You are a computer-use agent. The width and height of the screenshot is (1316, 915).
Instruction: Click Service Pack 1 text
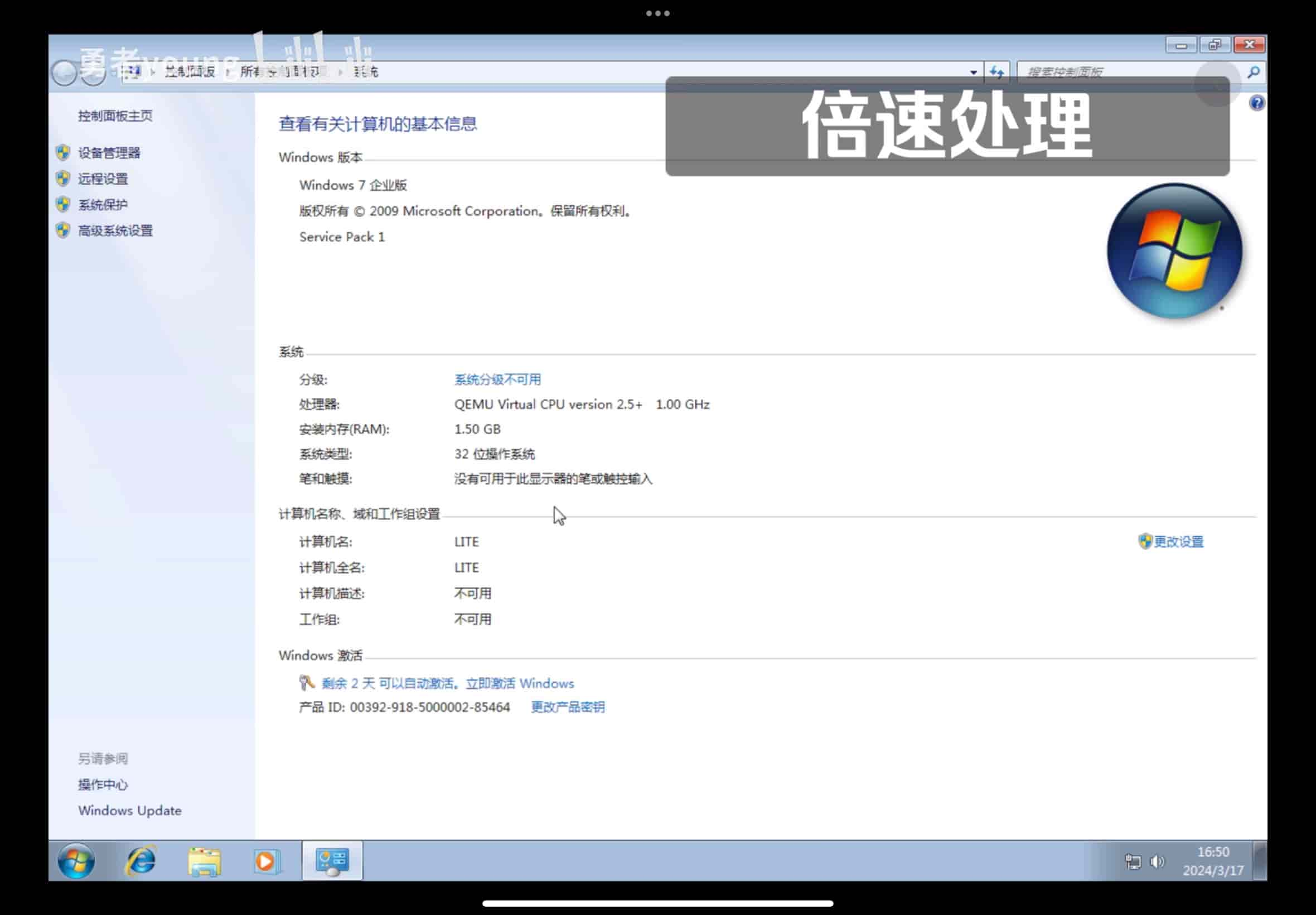click(342, 237)
